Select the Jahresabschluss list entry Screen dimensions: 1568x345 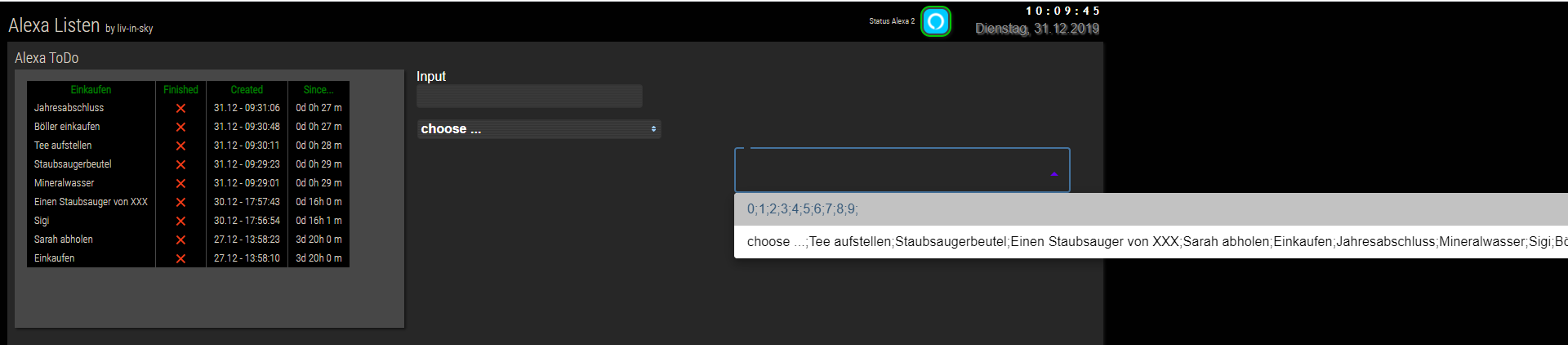pyautogui.click(x=69, y=108)
